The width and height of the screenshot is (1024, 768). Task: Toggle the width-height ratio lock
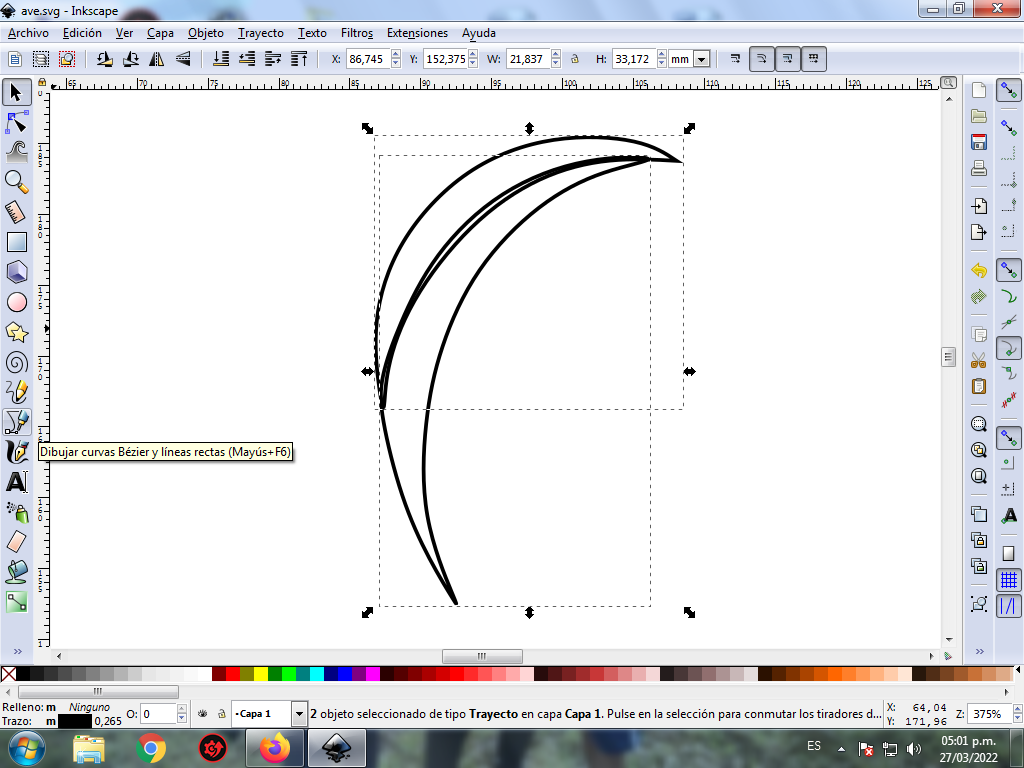[574, 59]
